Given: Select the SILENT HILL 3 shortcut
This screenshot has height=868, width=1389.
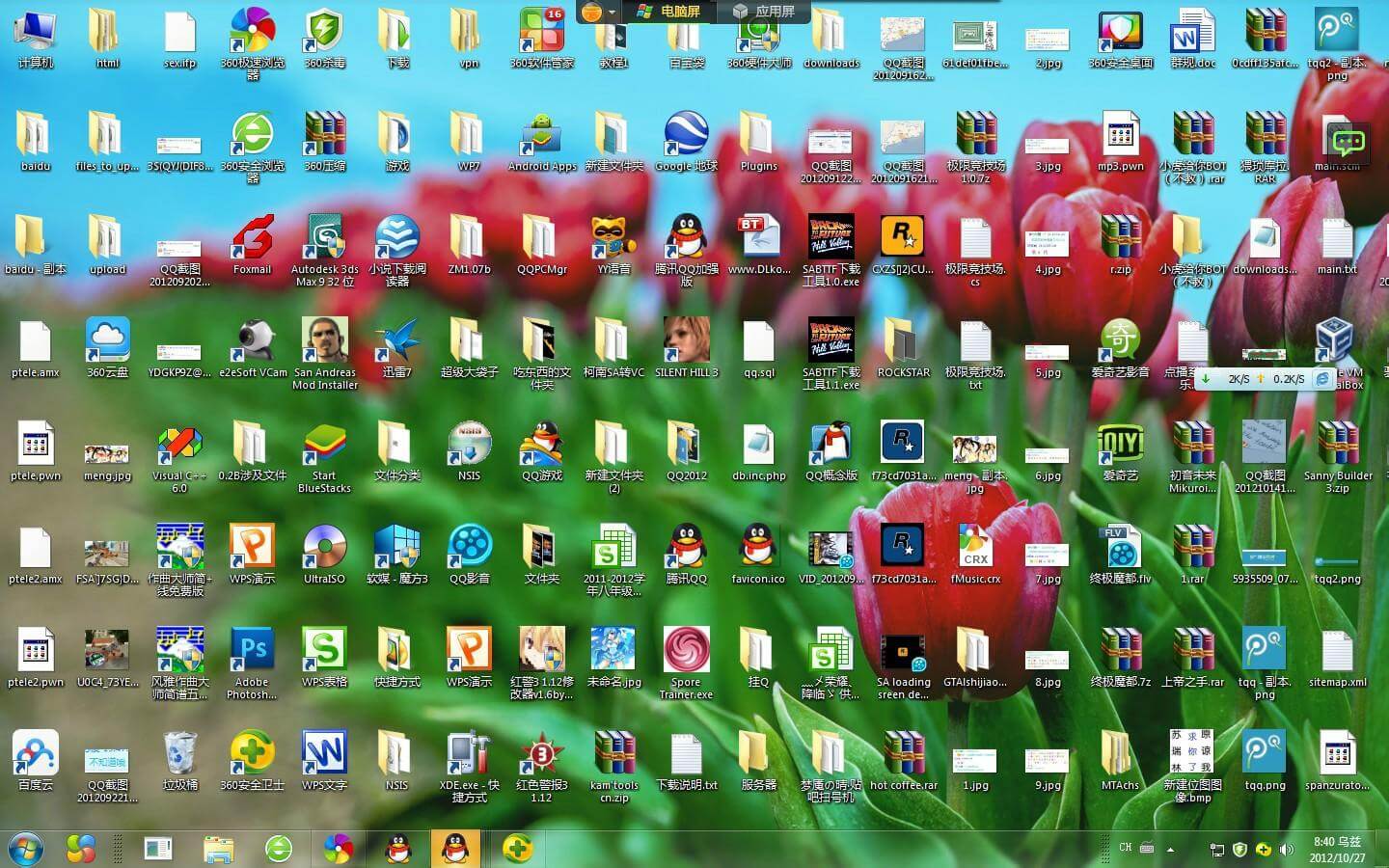Looking at the screenshot, I should [686, 342].
